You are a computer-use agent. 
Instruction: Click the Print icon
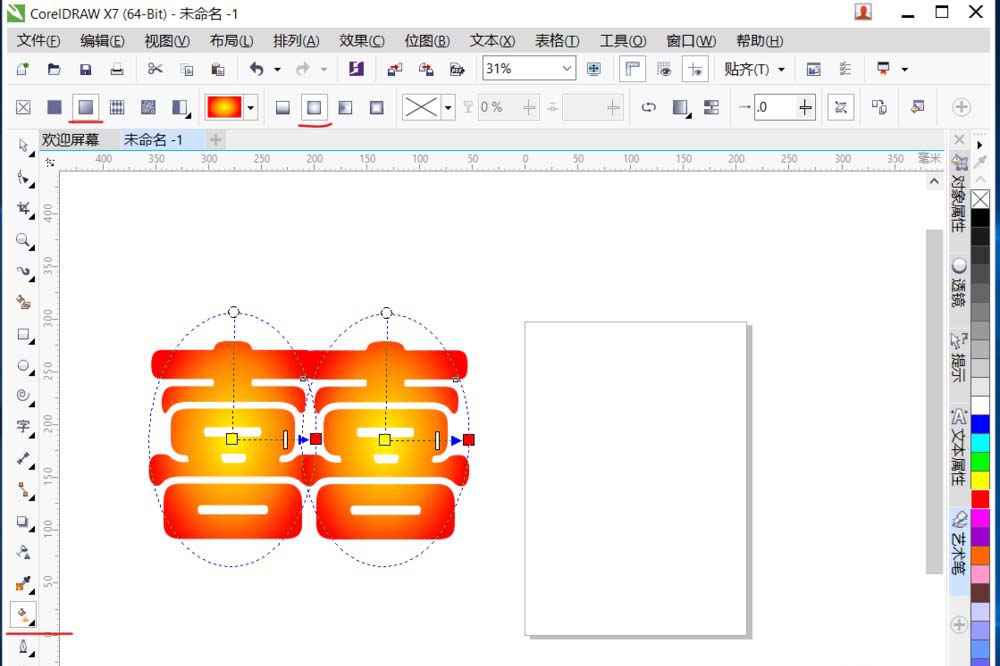(x=117, y=69)
